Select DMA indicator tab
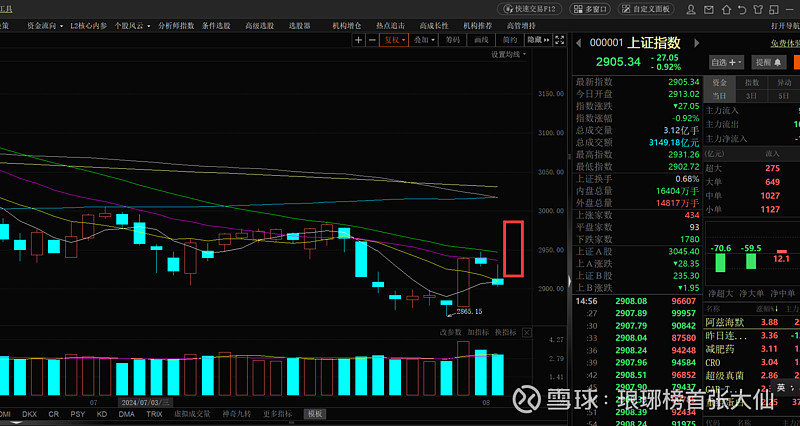 pos(127,414)
